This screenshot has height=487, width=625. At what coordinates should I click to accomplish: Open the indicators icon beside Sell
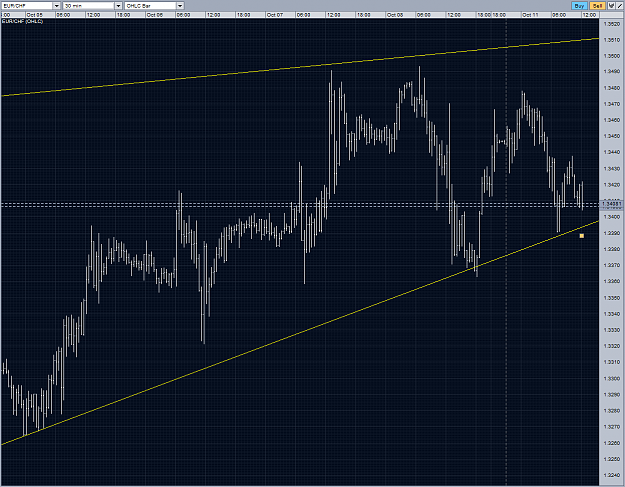coord(611,6)
